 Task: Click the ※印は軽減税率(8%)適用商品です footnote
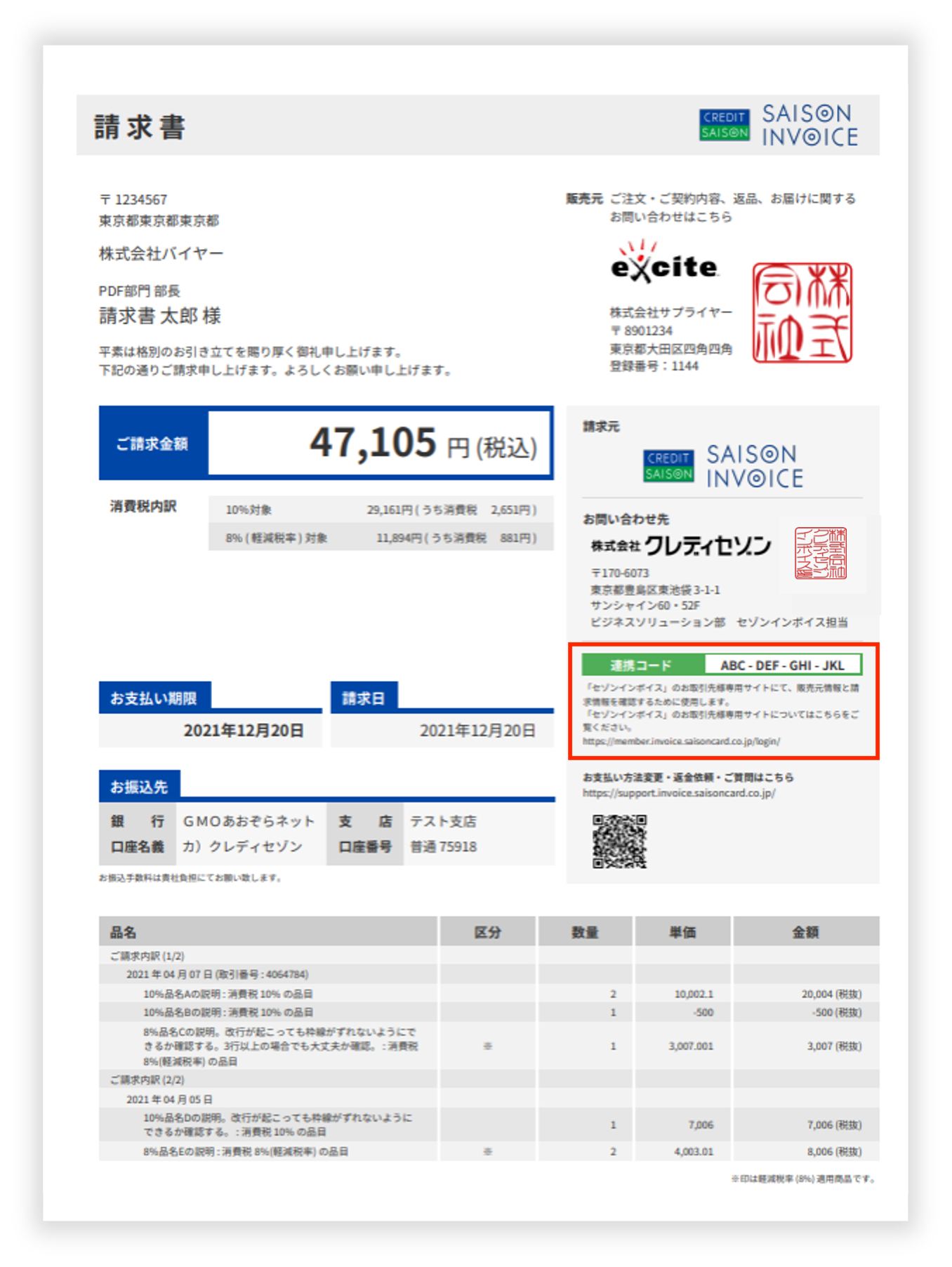[x=804, y=1179]
